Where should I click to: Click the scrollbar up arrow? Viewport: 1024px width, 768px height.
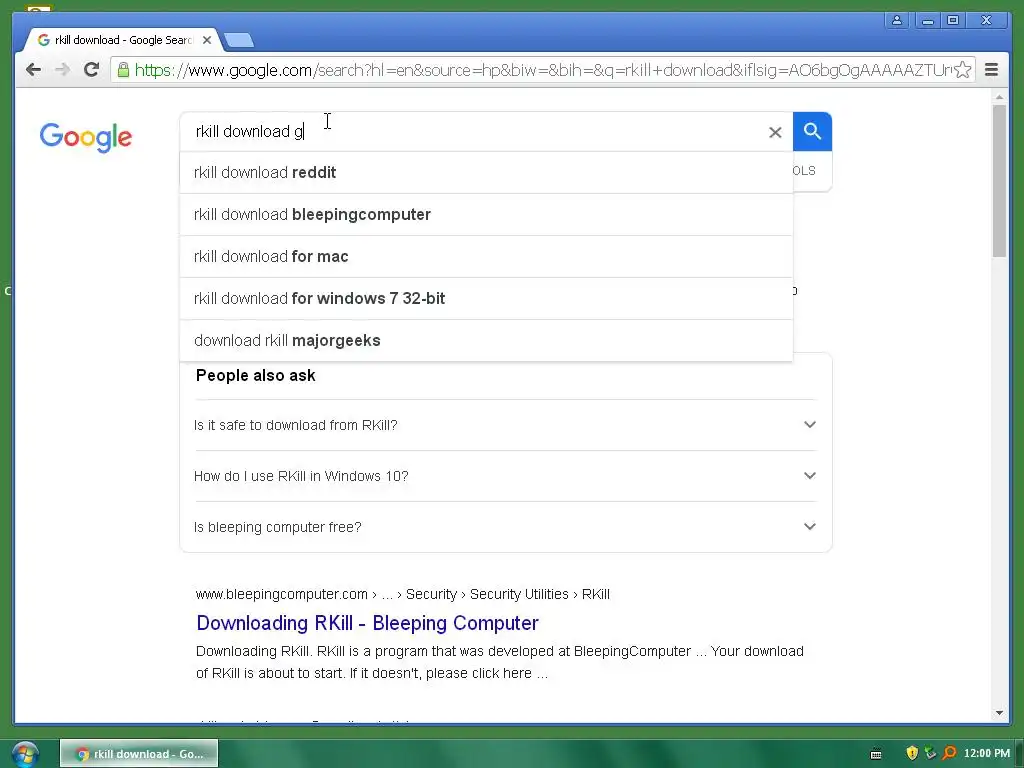(999, 97)
